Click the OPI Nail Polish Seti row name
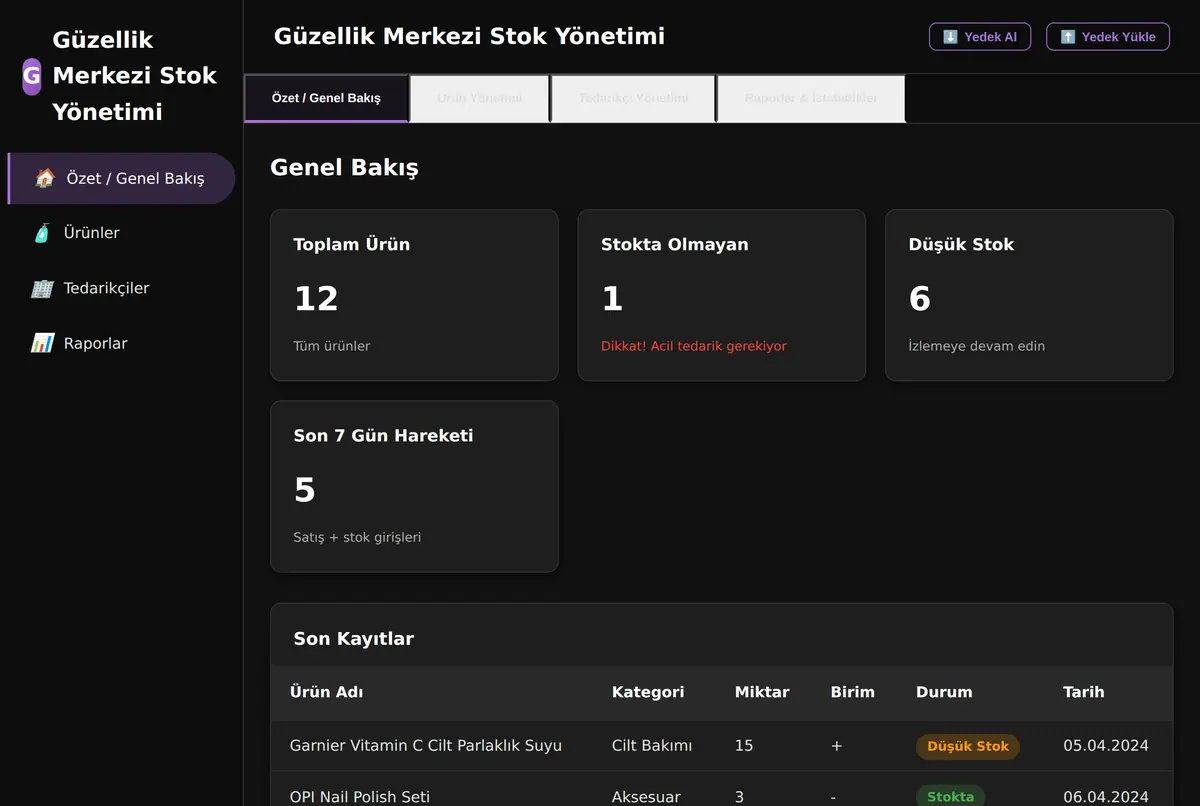Viewport: 1200px width, 806px height. click(x=360, y=797)
